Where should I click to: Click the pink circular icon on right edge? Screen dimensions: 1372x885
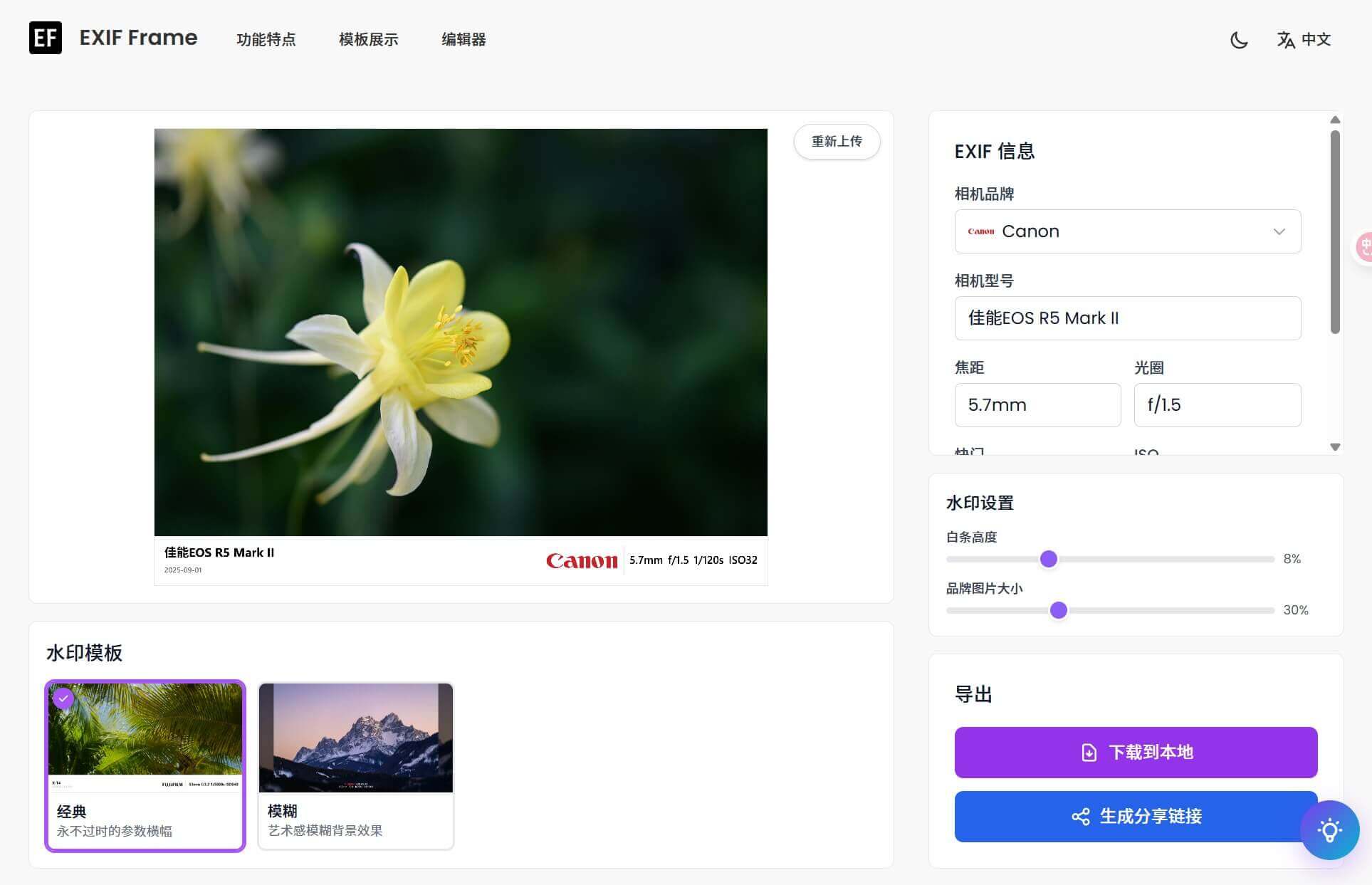point(1365,246)
